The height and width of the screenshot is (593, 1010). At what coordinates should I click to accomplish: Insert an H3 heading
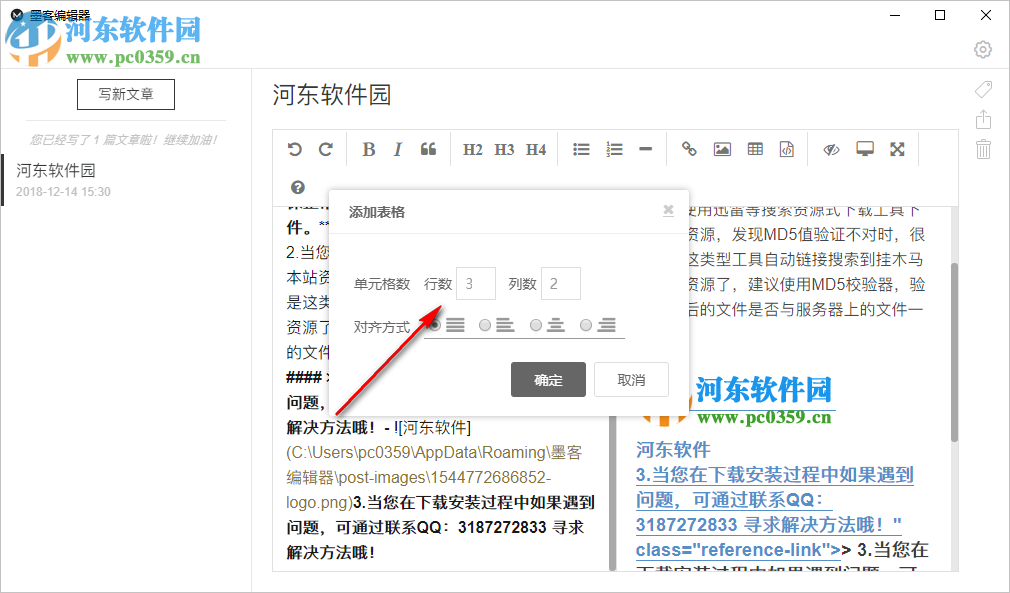(504, 149)
